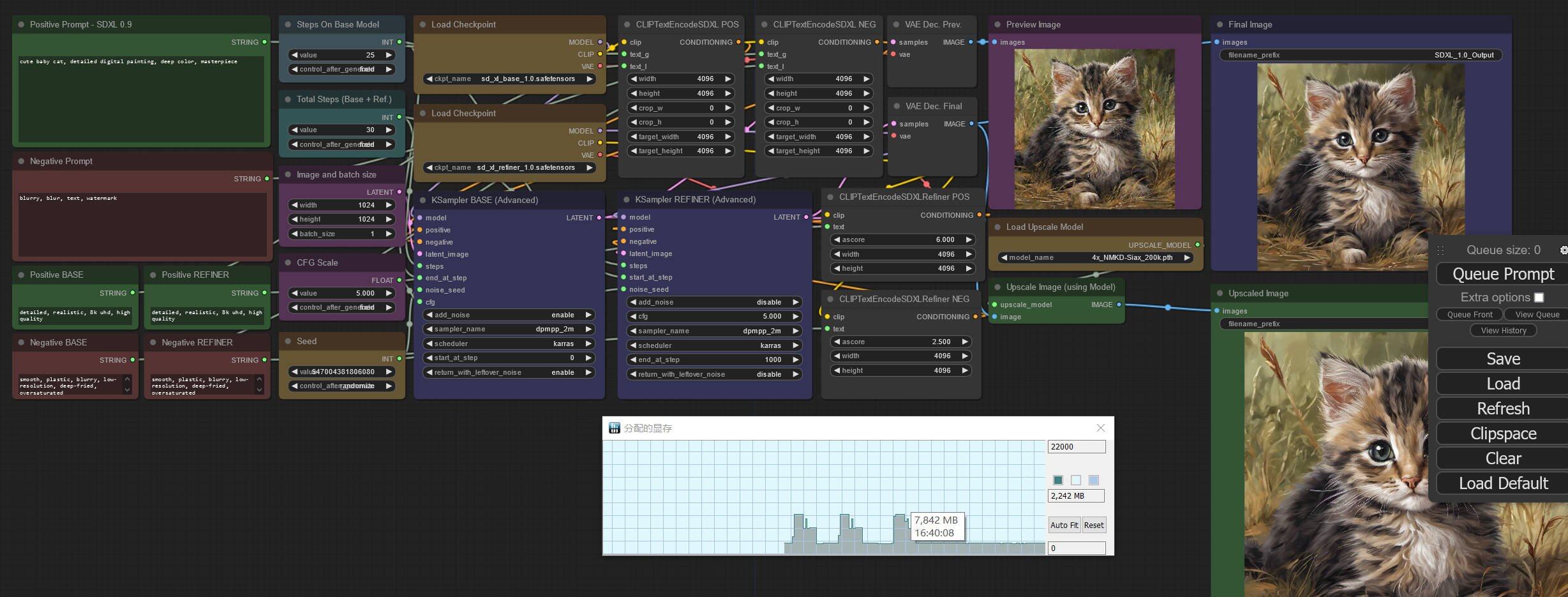Decrease Total Steps value 30 with left arrow
This screenshot has height=597, width=1568.
pyautogui.click(x=294, y=130)
